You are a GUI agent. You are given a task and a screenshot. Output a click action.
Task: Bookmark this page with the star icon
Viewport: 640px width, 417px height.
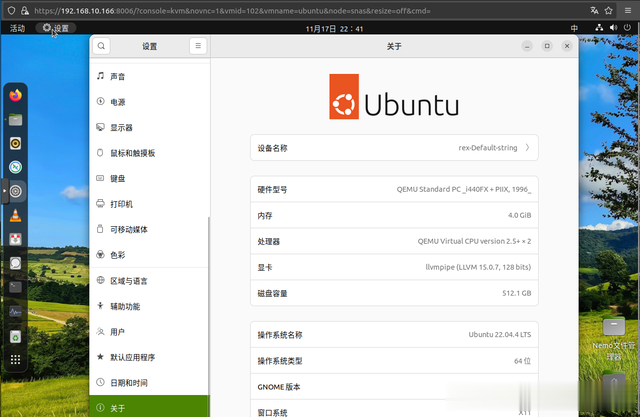[609, 11]
